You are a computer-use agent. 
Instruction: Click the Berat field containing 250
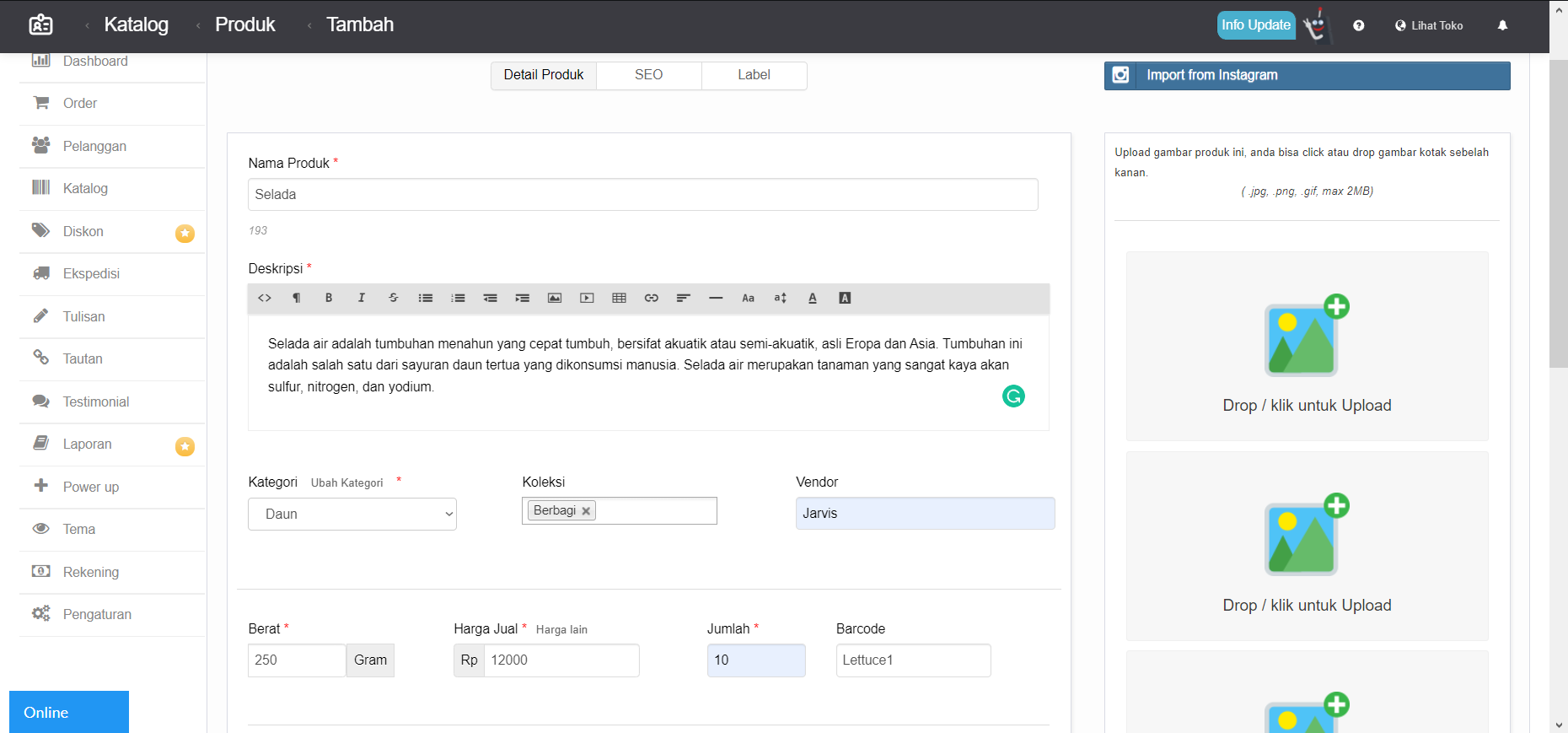pos(297,660)
